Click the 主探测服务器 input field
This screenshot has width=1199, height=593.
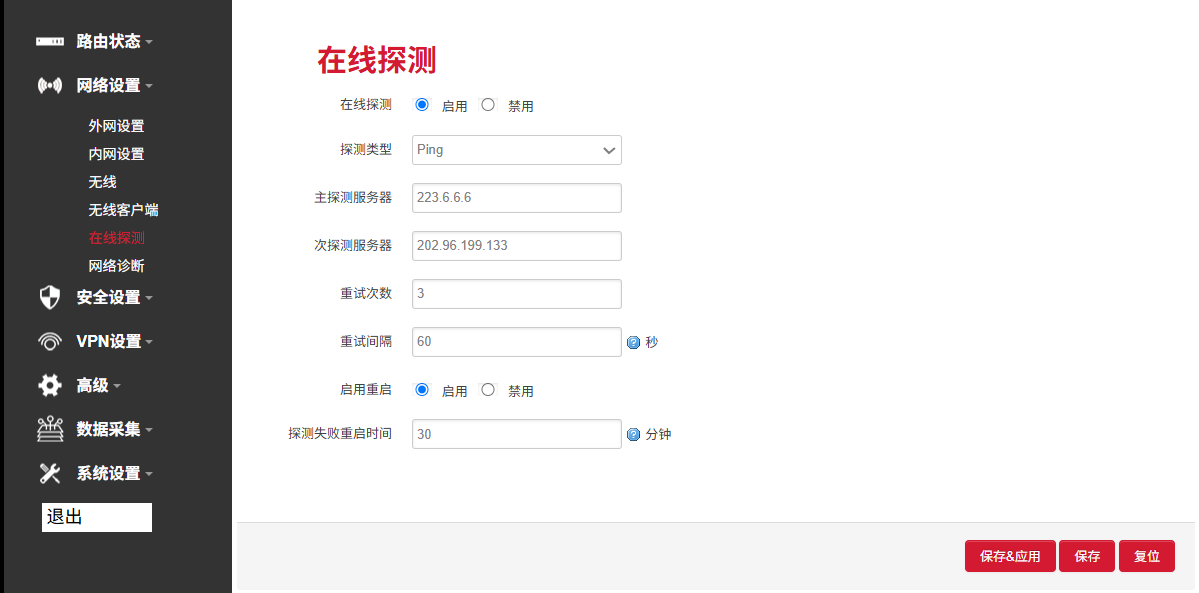pyautogui.click(x=516, y=197)
